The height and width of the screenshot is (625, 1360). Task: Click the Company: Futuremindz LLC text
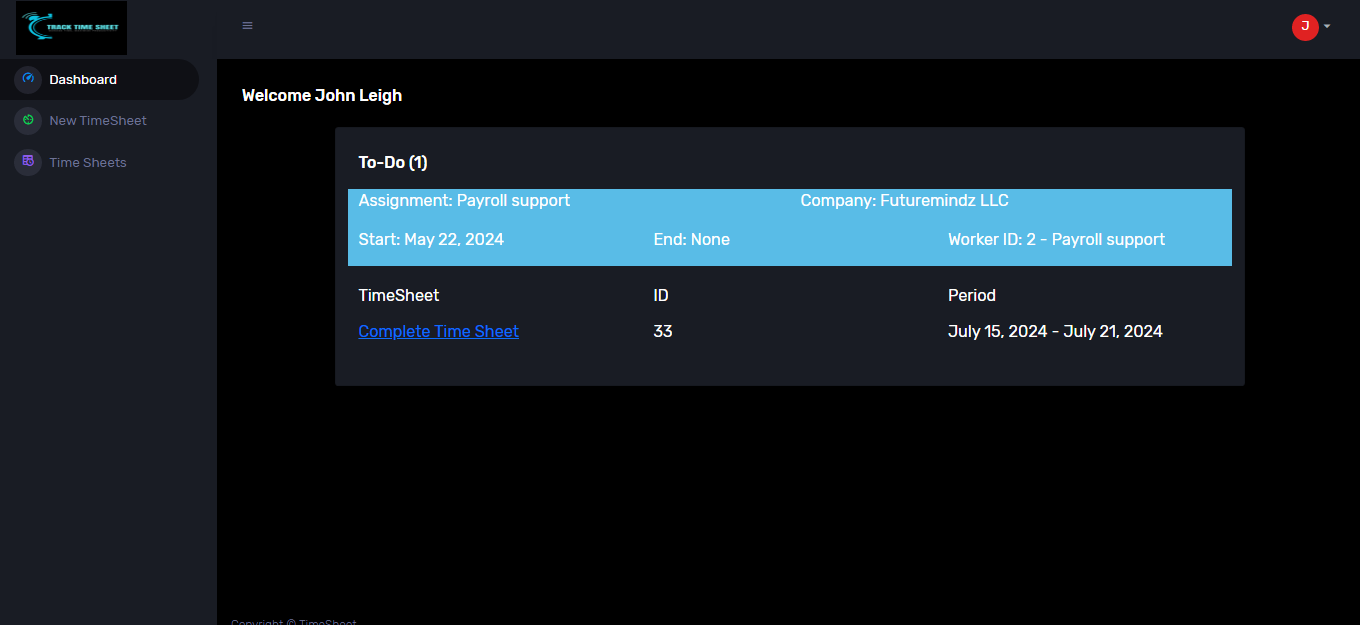pyautogui.click(x=904, y=201)
